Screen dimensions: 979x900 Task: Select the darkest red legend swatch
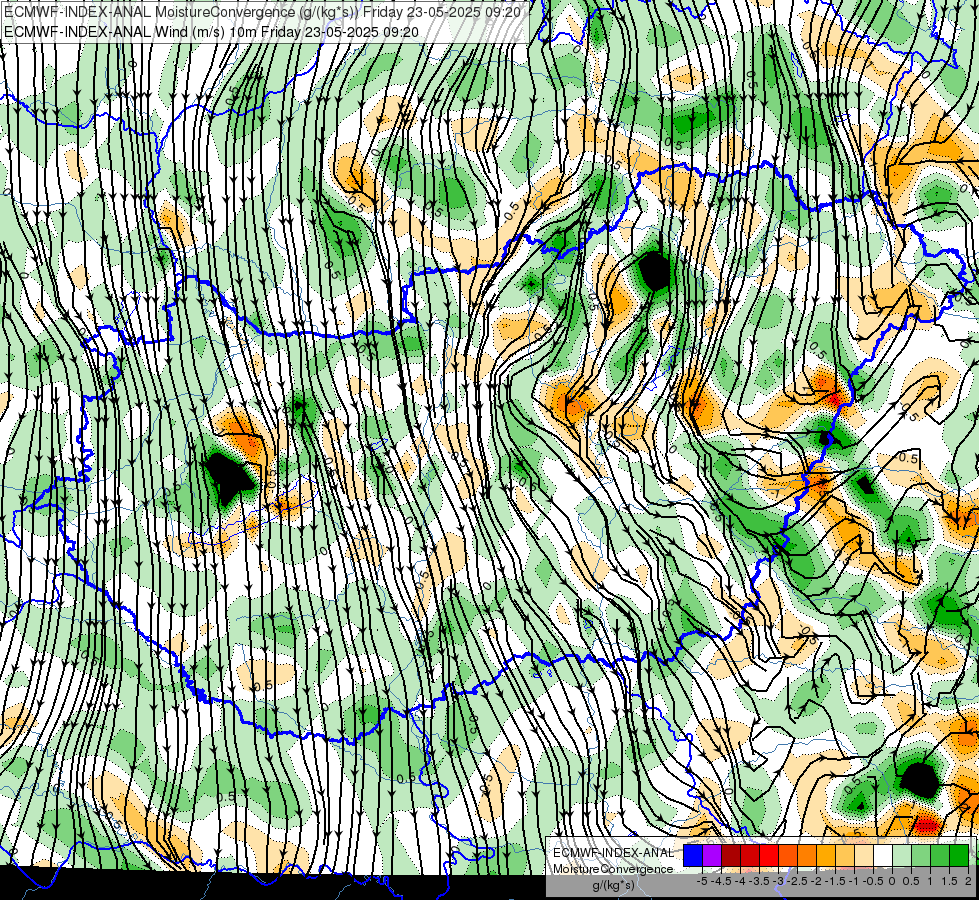click(x=731, y=856)
